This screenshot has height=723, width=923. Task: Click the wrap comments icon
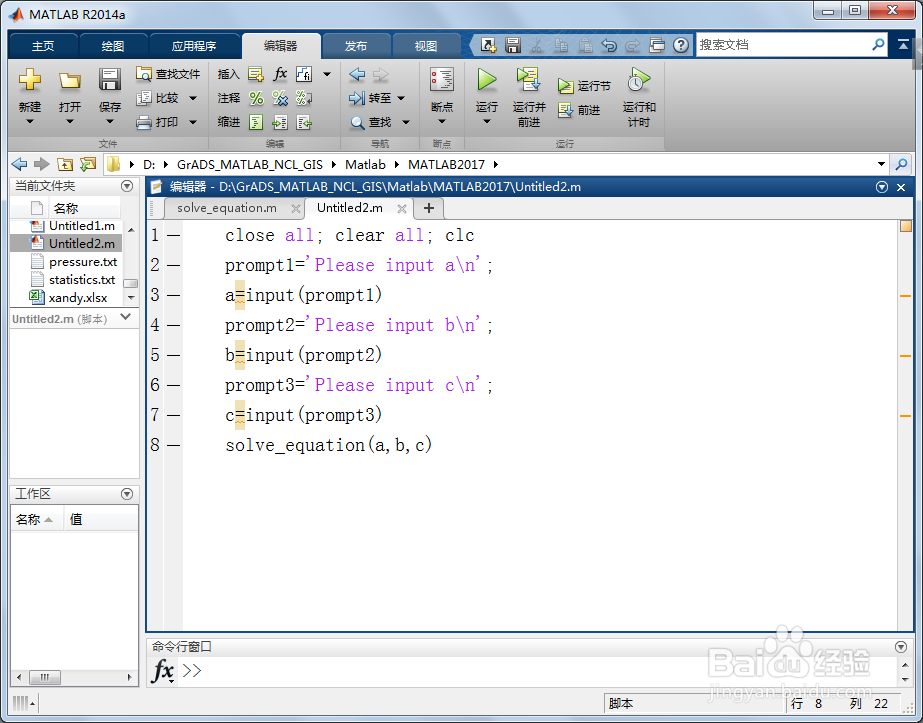tap(304, 98)
